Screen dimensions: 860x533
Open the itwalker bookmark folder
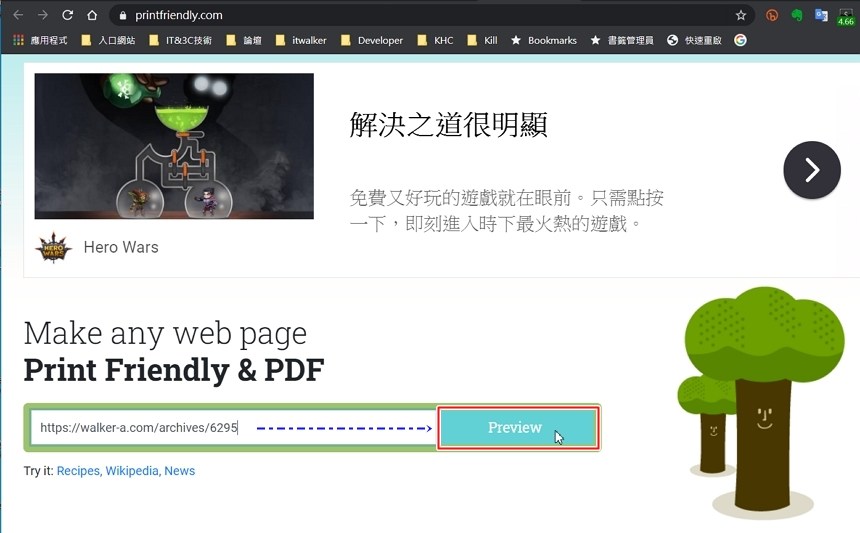301,40
